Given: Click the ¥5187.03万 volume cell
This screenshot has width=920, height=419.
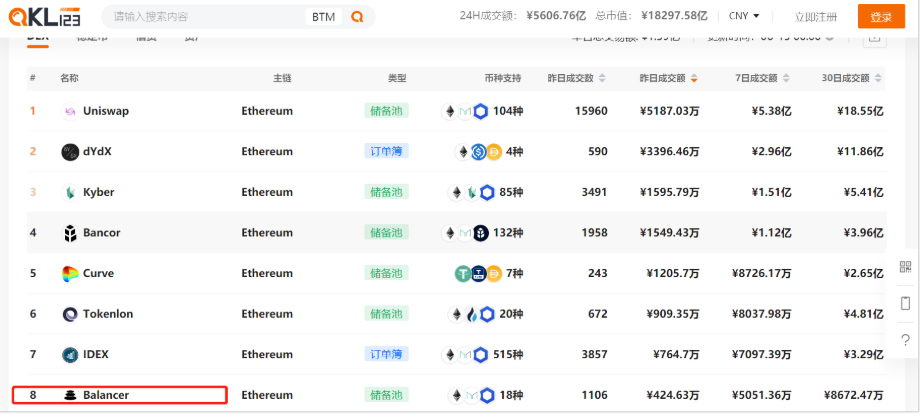Looking at the screenshot, I should tap(669, 111).
